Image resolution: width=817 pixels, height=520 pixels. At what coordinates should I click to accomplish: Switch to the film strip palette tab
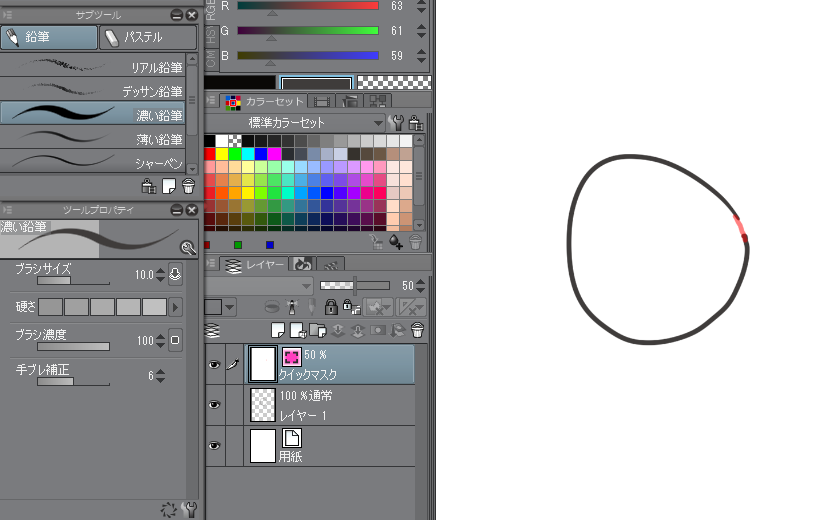(321, 102)
